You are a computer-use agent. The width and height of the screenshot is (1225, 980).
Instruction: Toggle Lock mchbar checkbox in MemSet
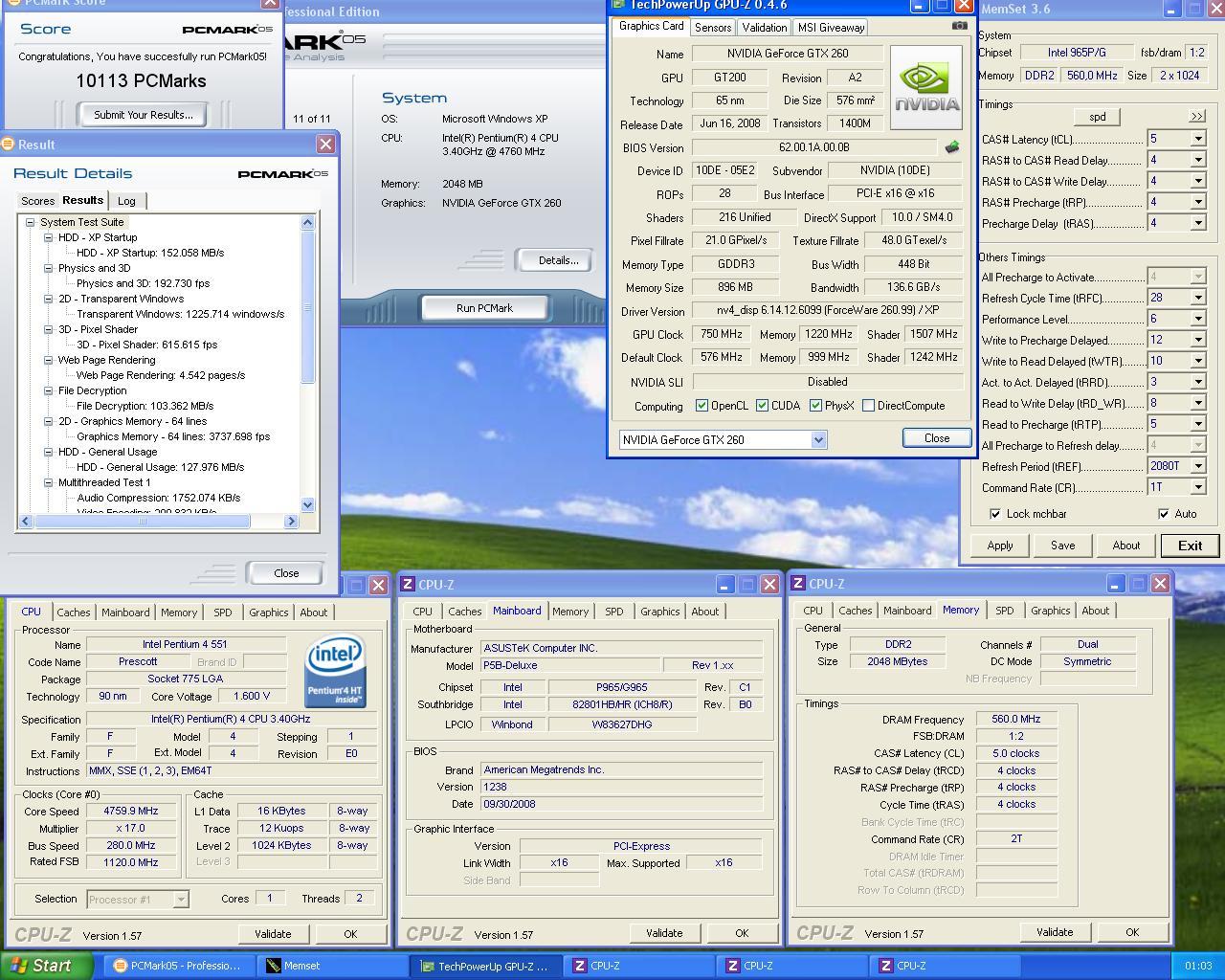995,514
